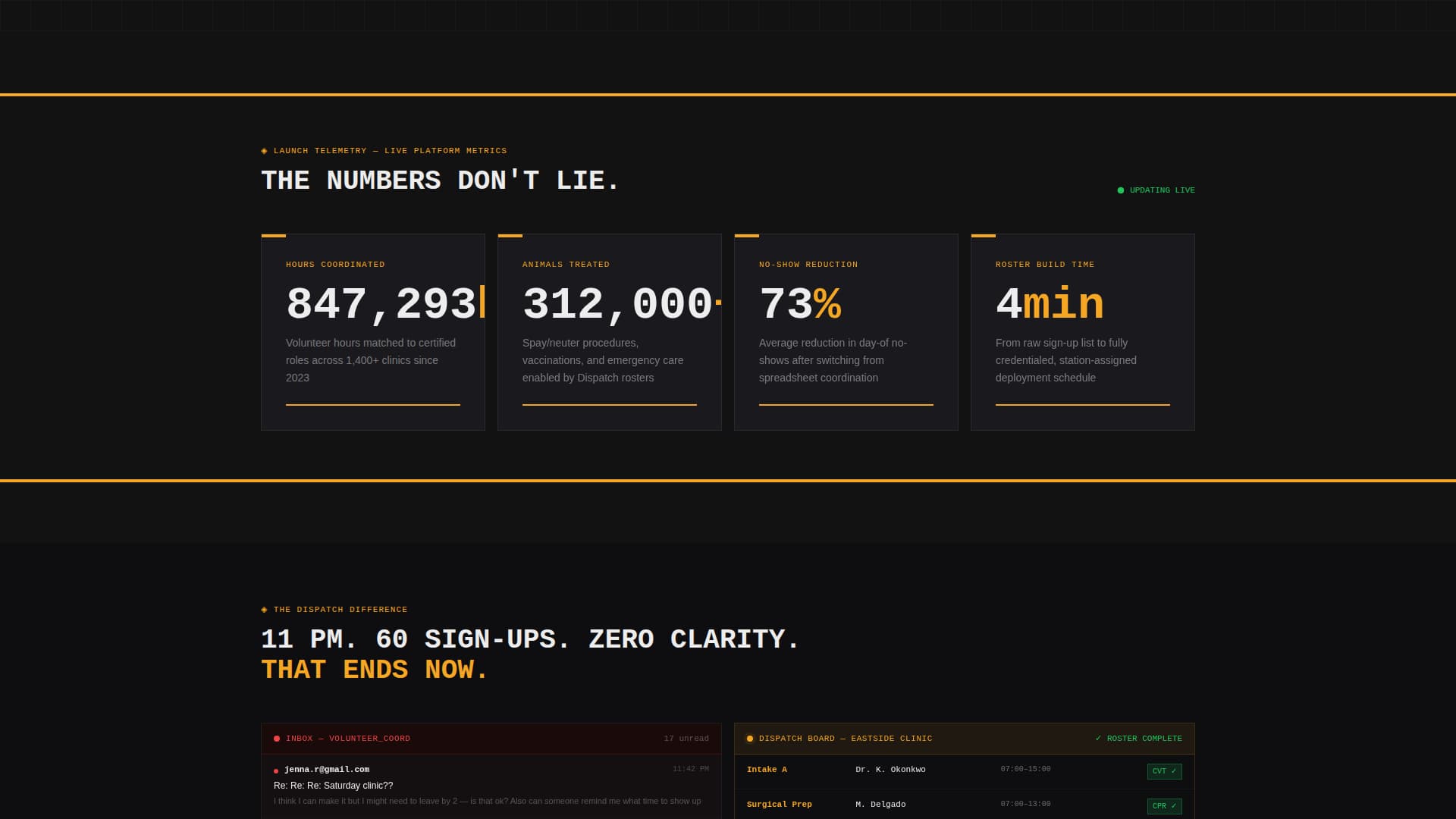Click the red unread dot beside jenna.r@gmail.com
The image size is (1456, 819).
[x=276, y=771]
